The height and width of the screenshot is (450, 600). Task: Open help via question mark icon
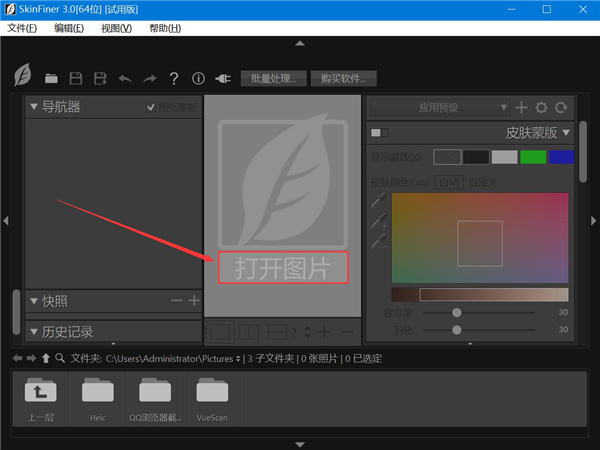pos(173,78)
